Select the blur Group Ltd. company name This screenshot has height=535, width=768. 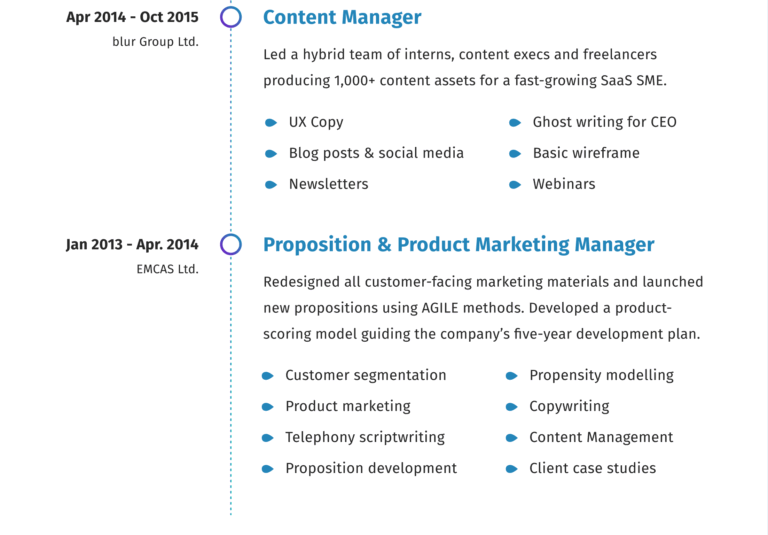click(155, 42)
